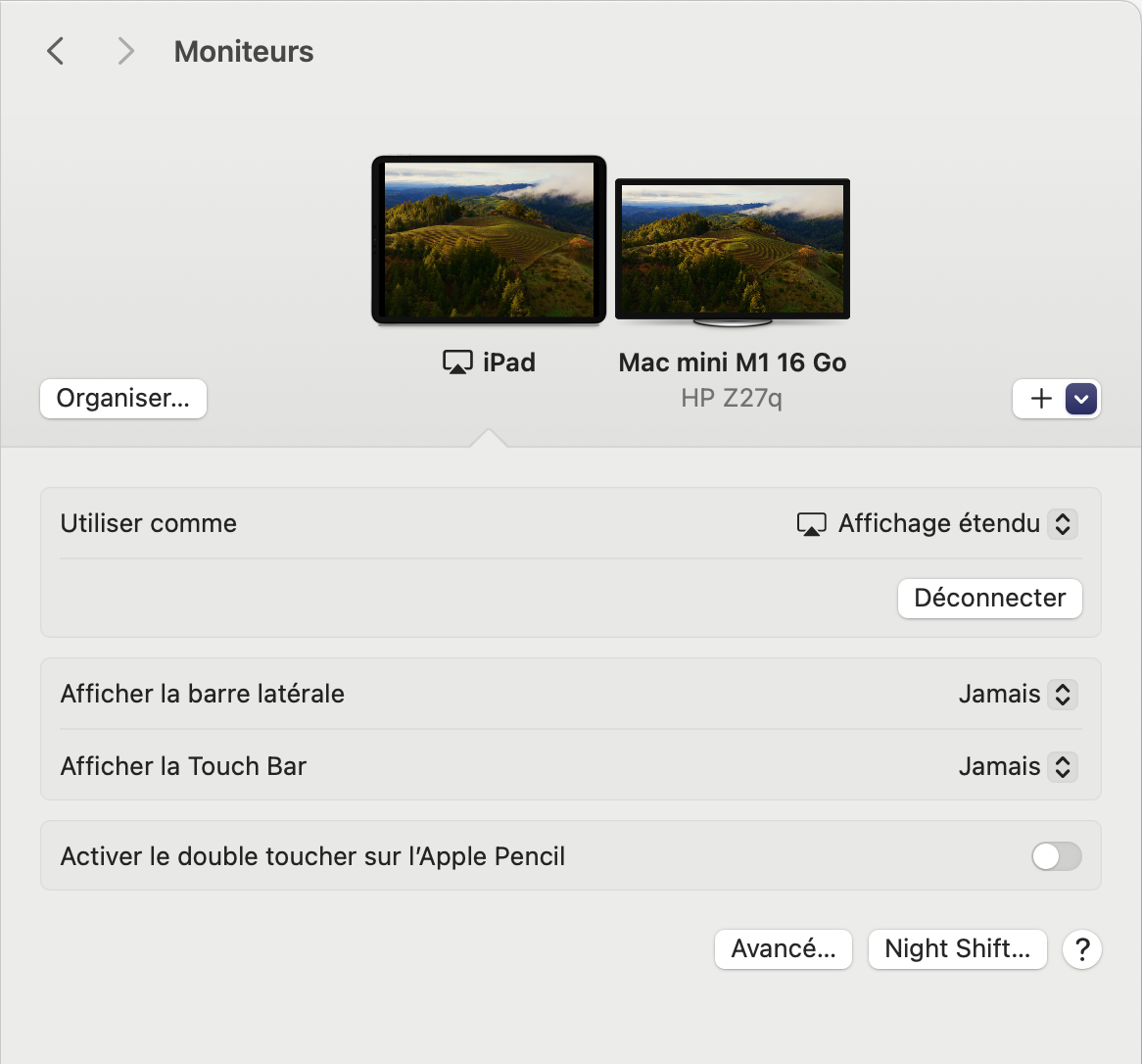The image size is (1142, 1064).
Task: Click the Afficher la Touch Bar label
Action: (x=183, y=767)
